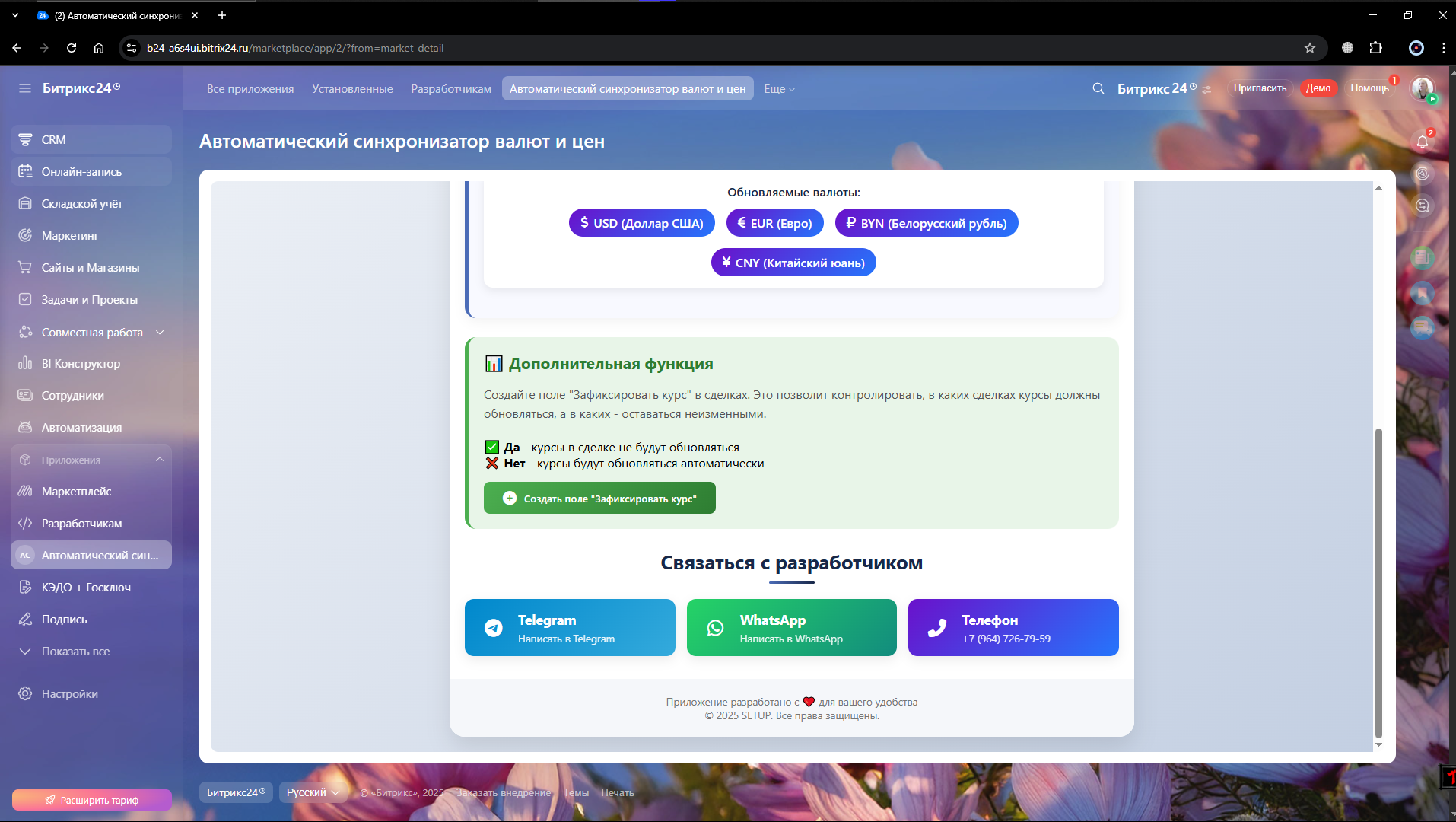Click the user avatar in the top-right corner
This screenshot has width=1456, height=822.
pyautogui.click(x=1423, y=88)
